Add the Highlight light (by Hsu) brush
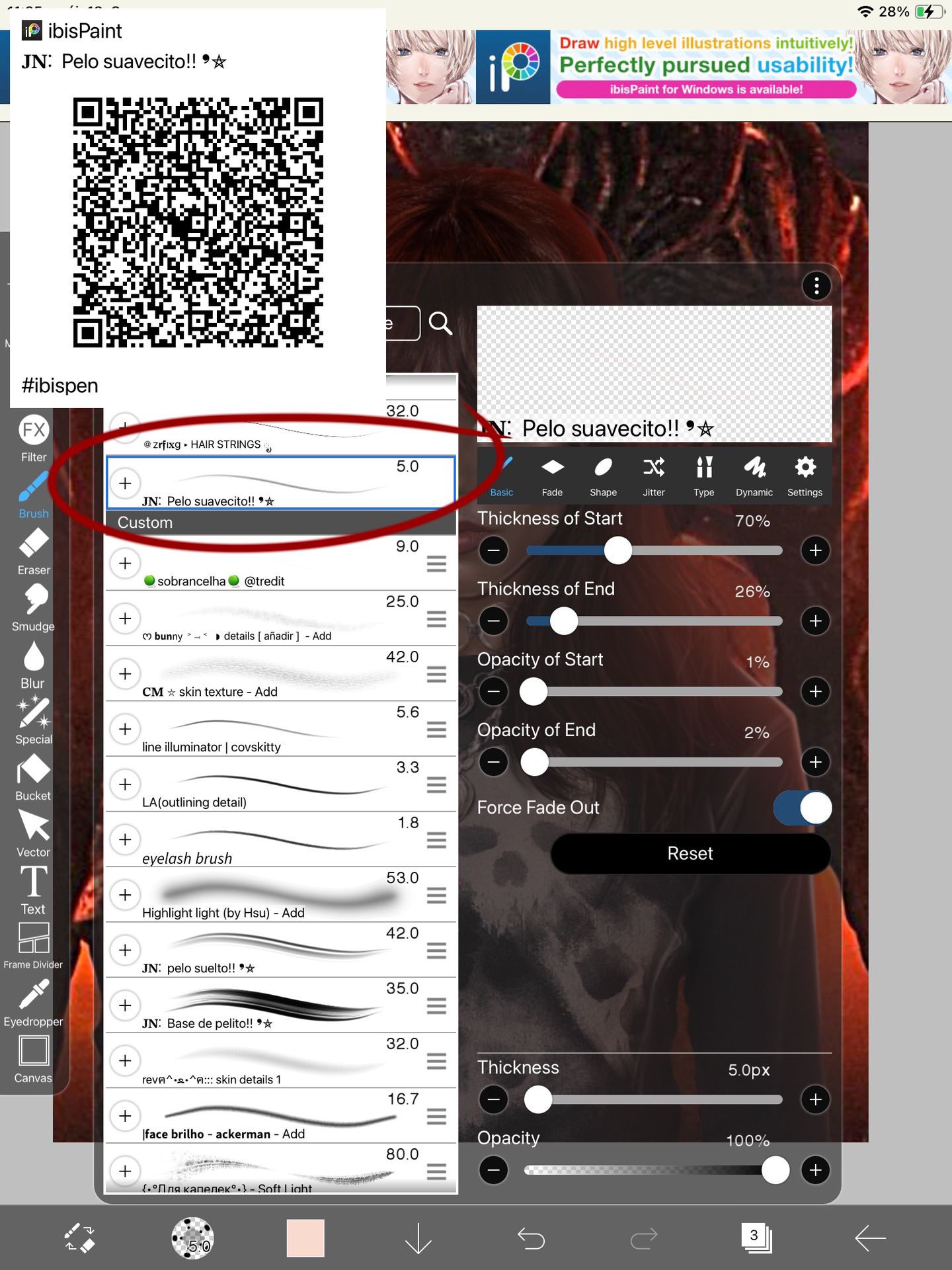 pos(125,895)
